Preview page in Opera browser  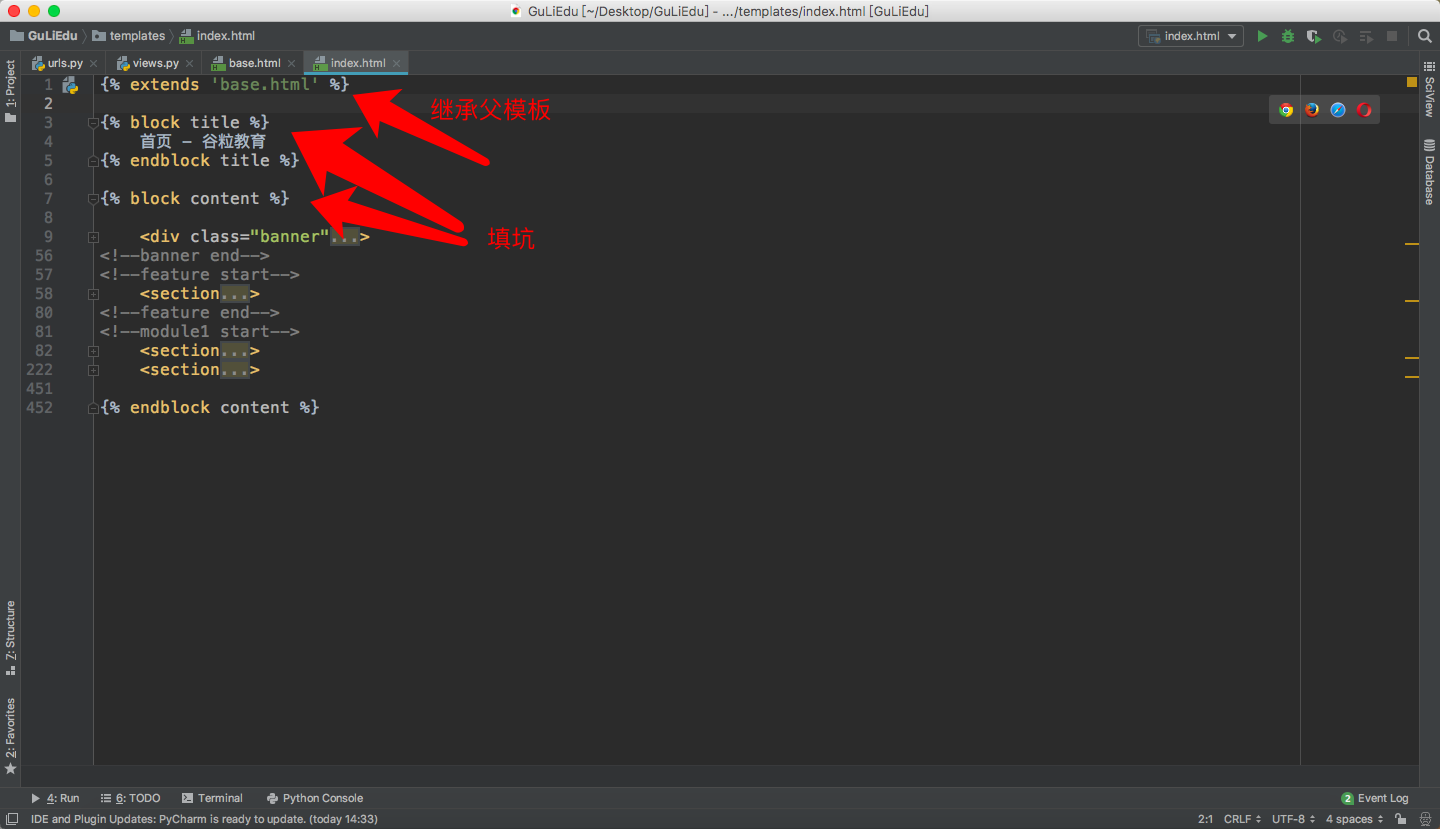[1364, 110]
